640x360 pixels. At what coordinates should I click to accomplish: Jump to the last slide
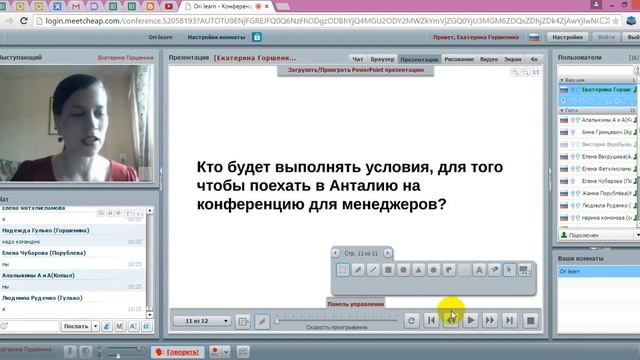509,321
